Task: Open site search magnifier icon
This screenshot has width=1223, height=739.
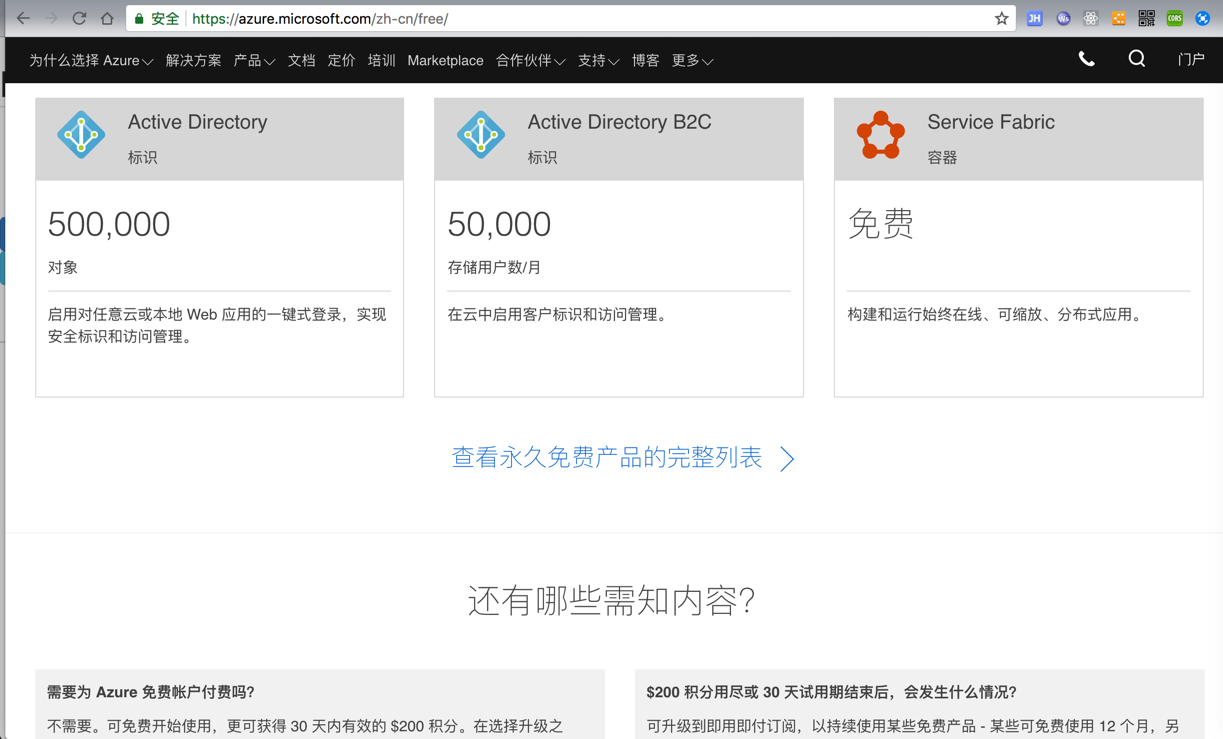Action: (1137, 60)
